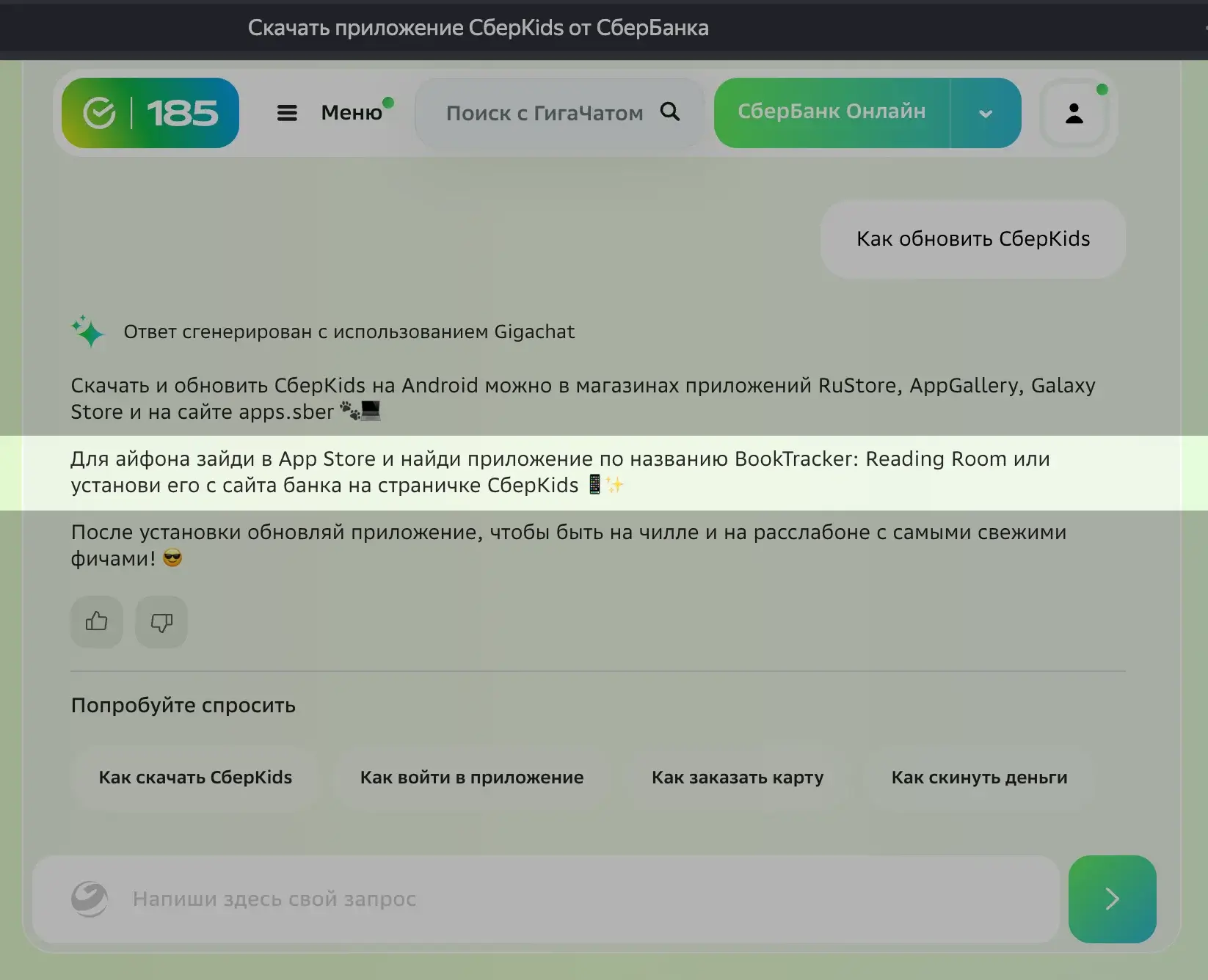Choose suggestion Как скинуть деньги
Screen dimensions: 1208x980
979,778
